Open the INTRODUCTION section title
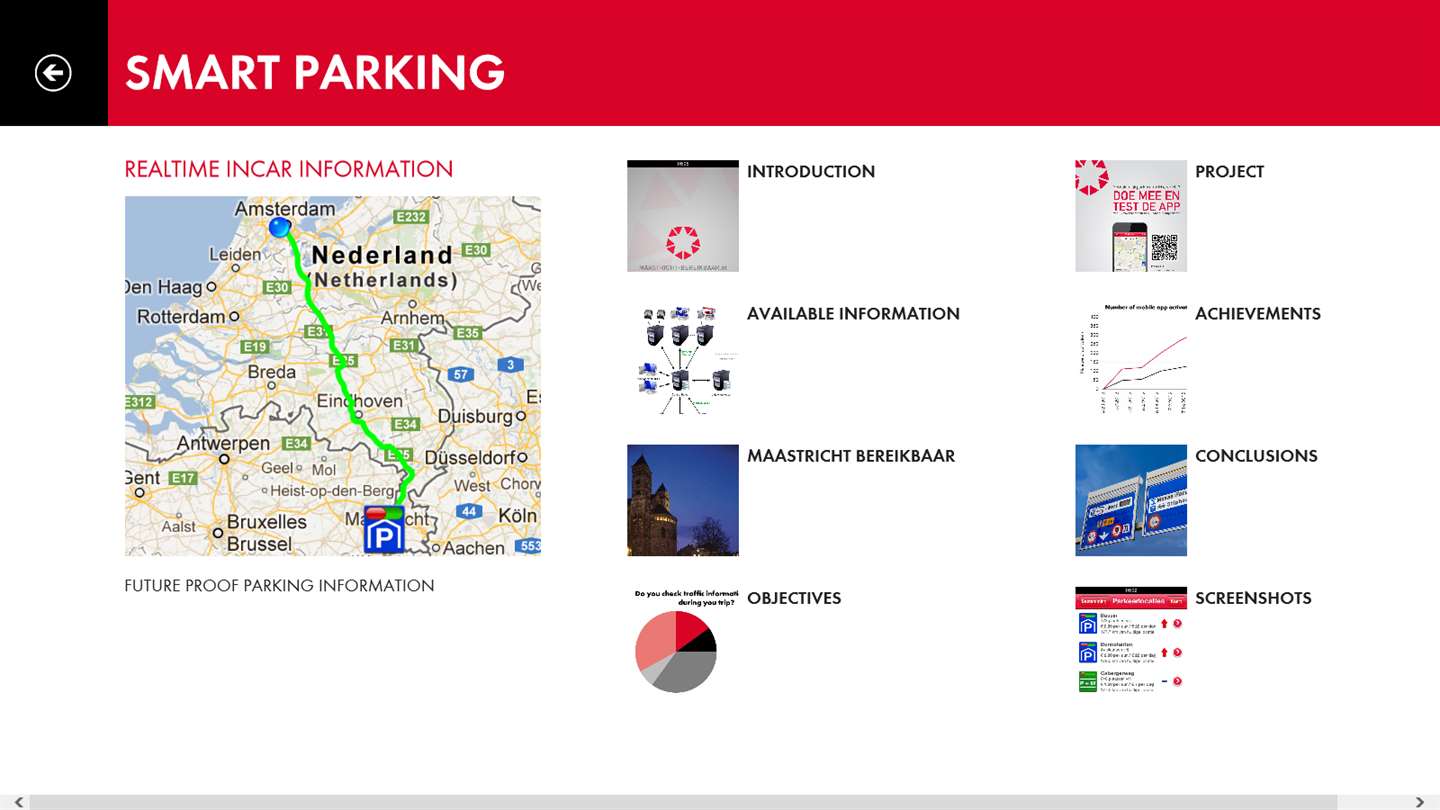Screen dimensions: 1440x810 (811, 172)
